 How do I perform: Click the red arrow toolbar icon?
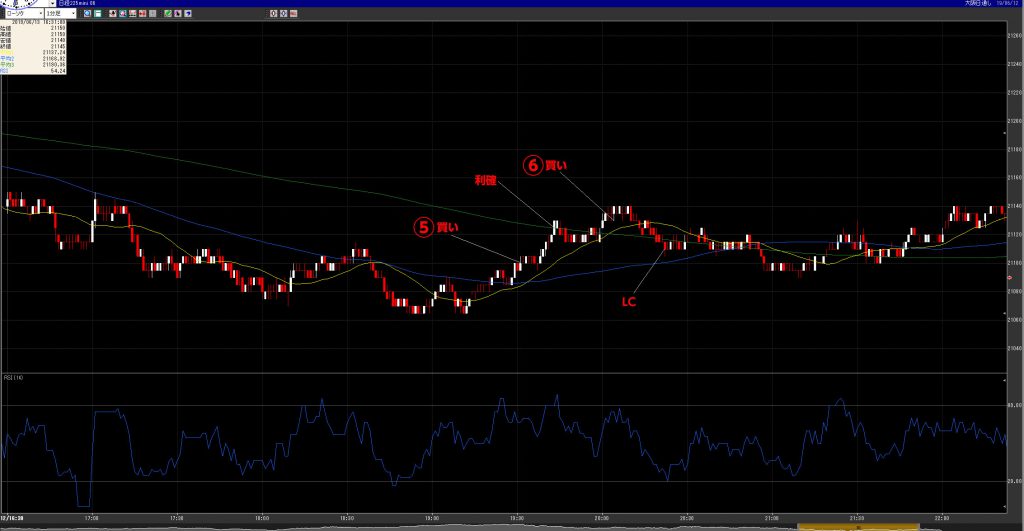142,13
